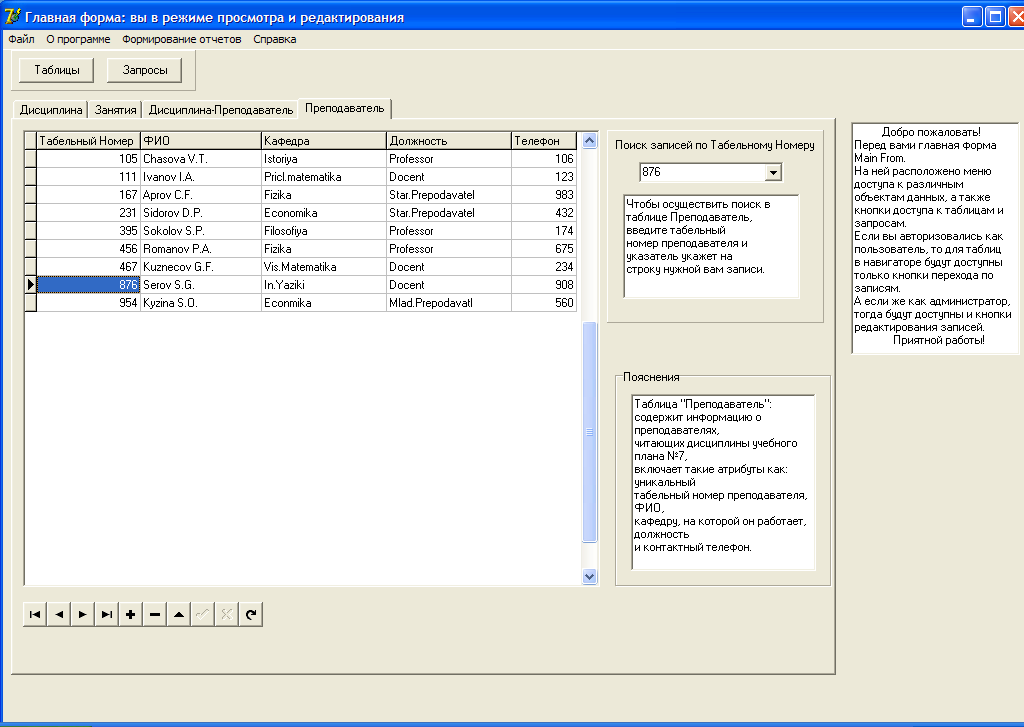Viewport: 1024px width, 727px height.
Task: Open the Файл menu
Action: (x=22, y=39)
